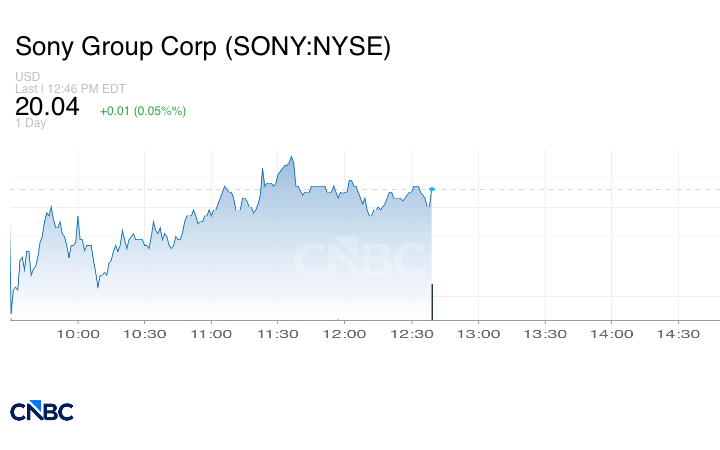
Task: Click the green +0.01 (0.05%) change text
Action: [x=143, y=110]
